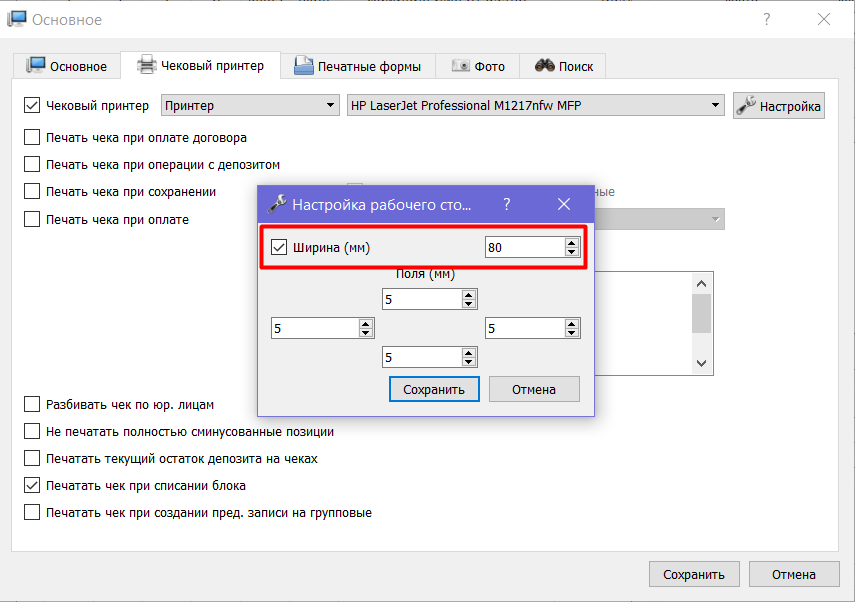Switch to the Чековый принтер tab

[x=200, y=65]
